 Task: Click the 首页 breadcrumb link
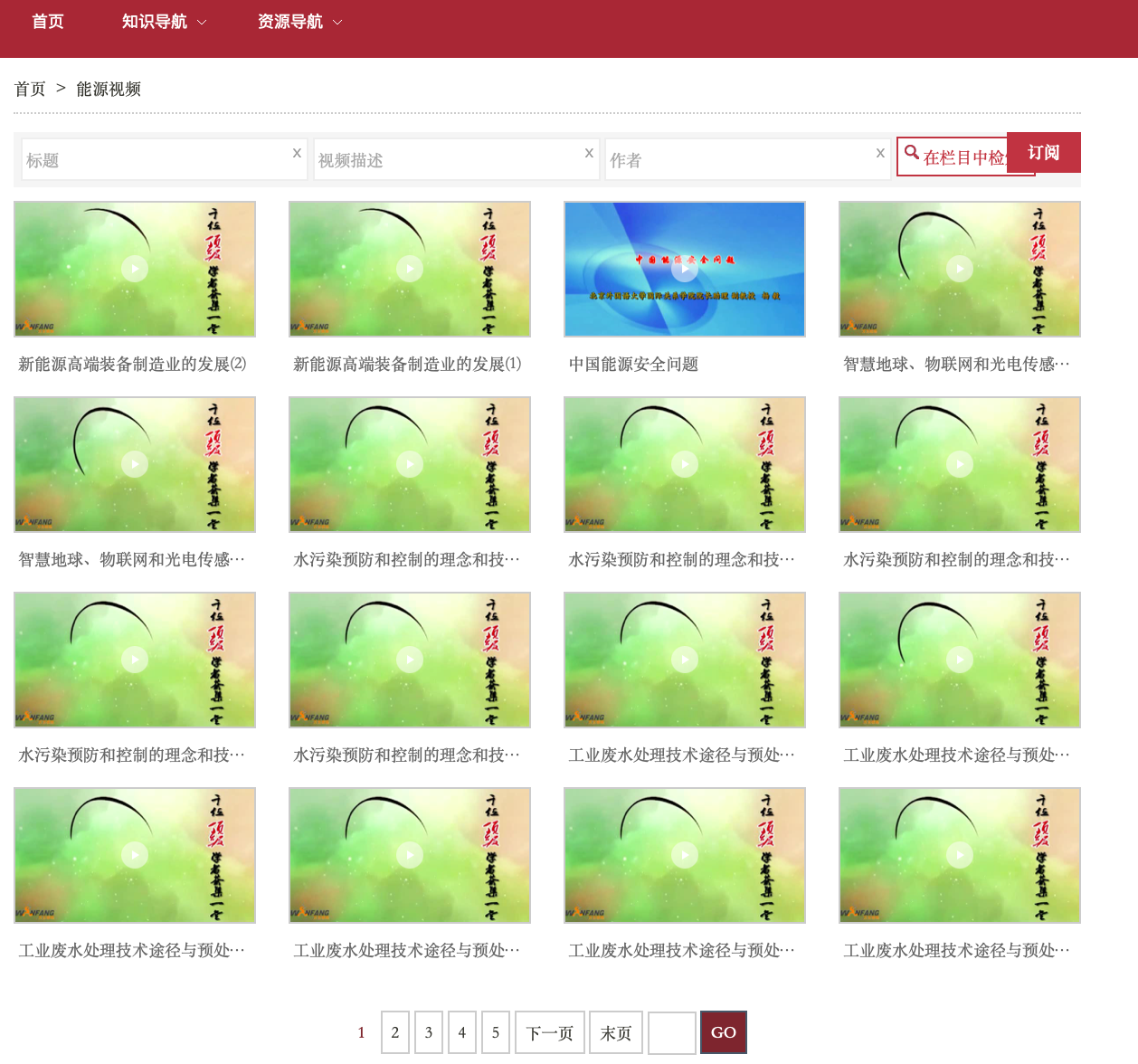pyautogui.click(x=30, y=89)
